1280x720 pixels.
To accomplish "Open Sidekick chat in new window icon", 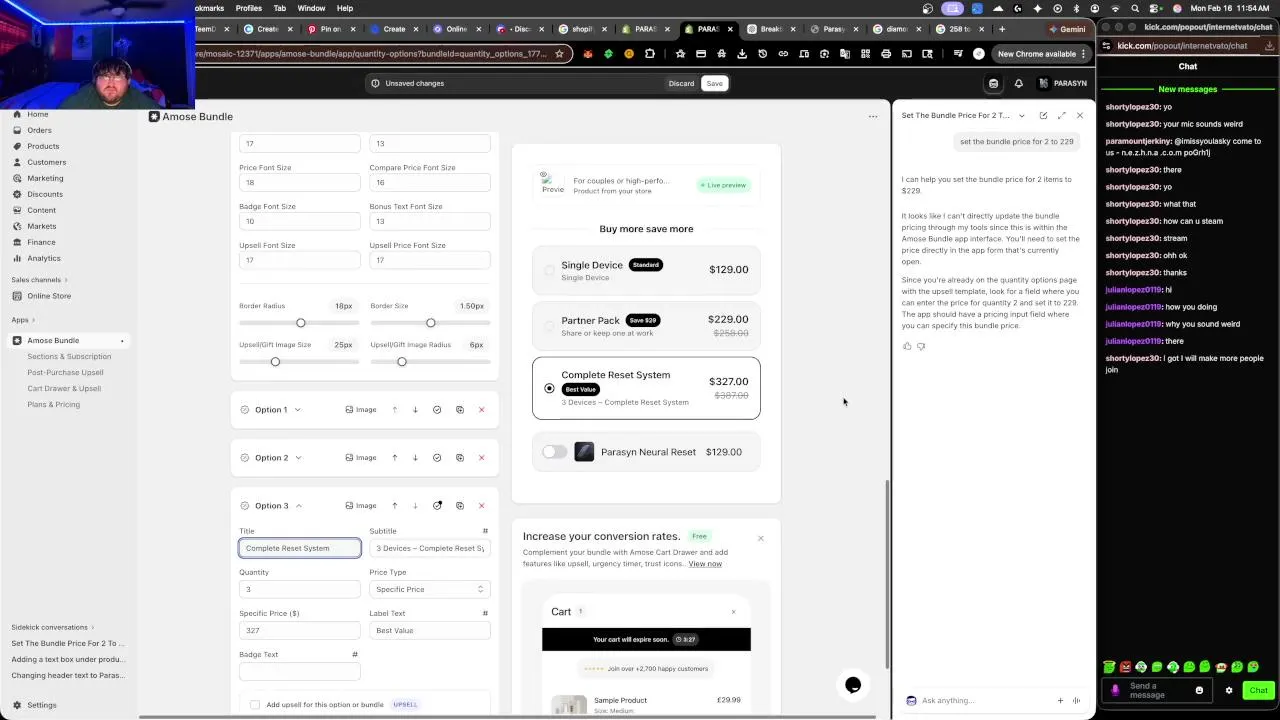I will (x=1043, y=115).
